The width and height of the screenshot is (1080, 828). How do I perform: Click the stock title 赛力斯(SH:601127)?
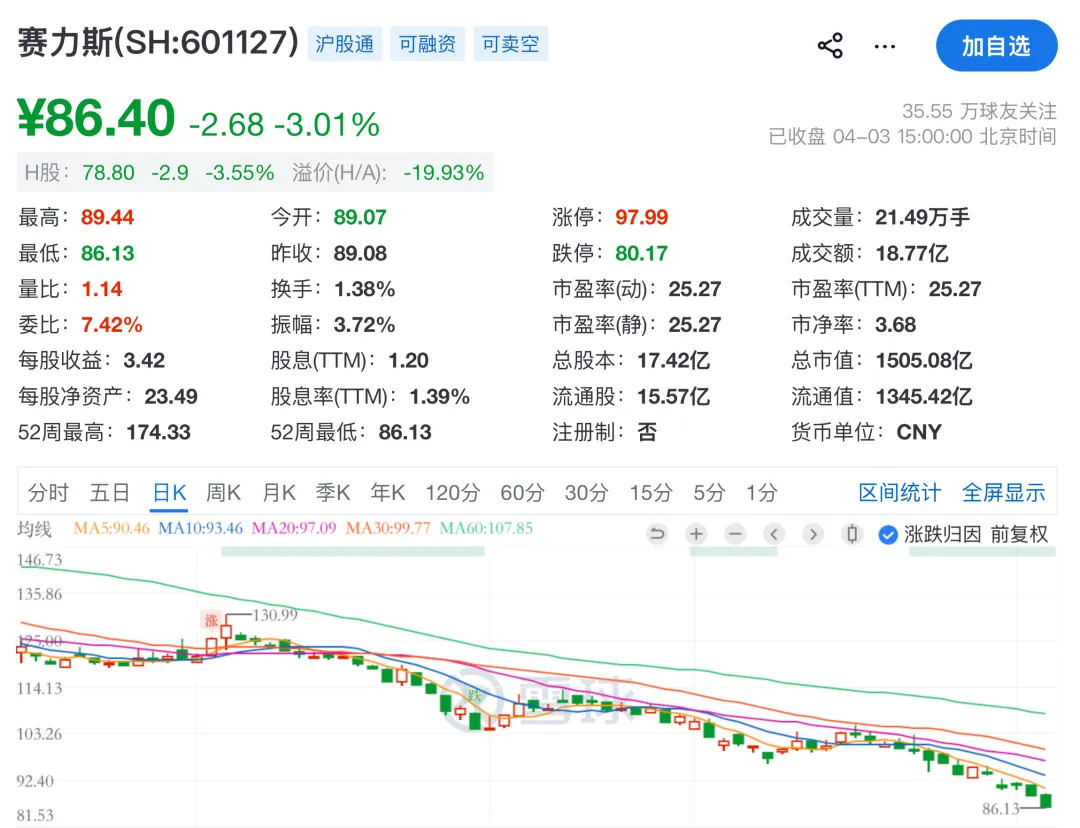[x=158, y=42]
